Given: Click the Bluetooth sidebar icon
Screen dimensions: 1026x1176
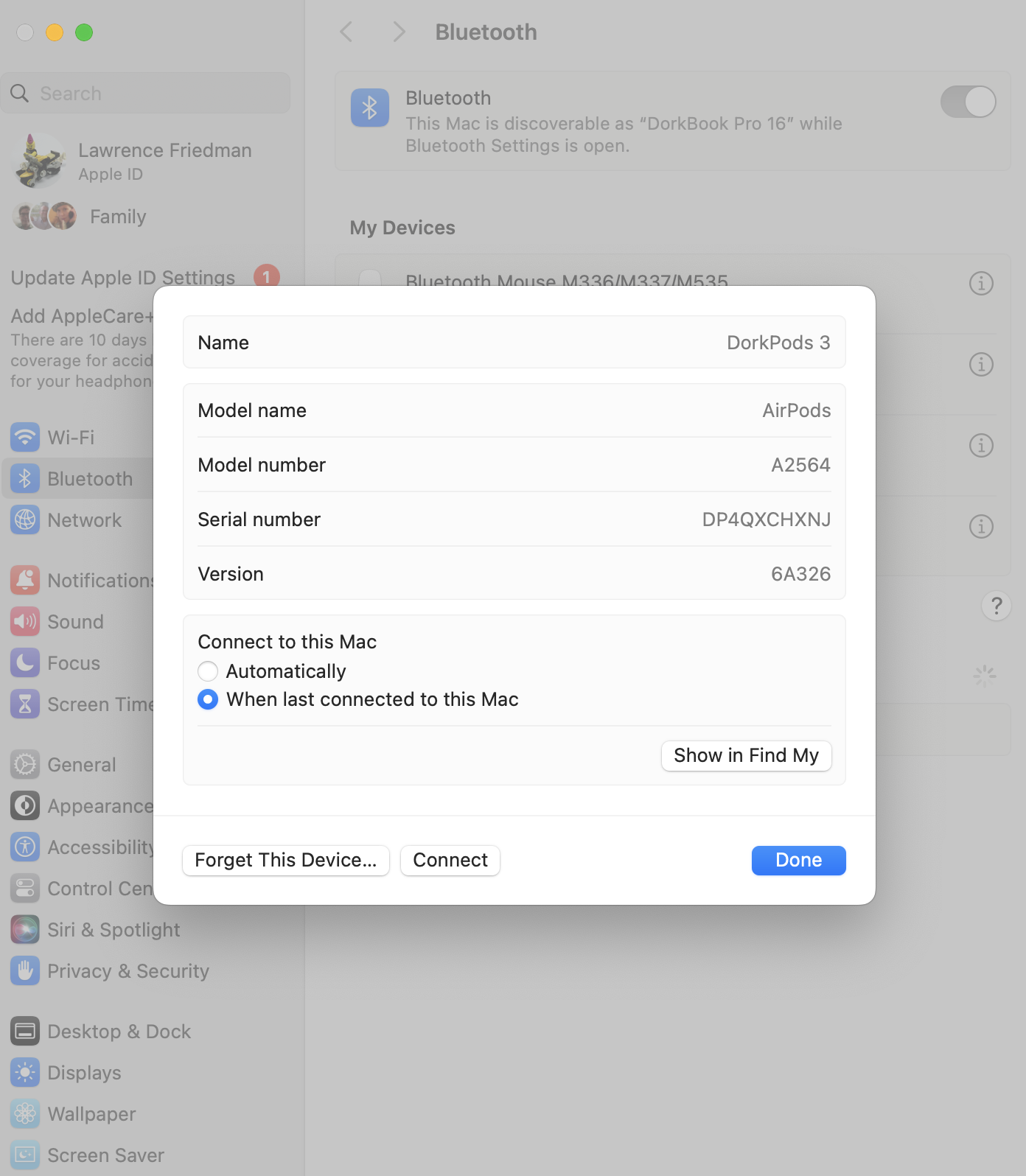Looking at the screenshot, I should (x=25, y=478).
